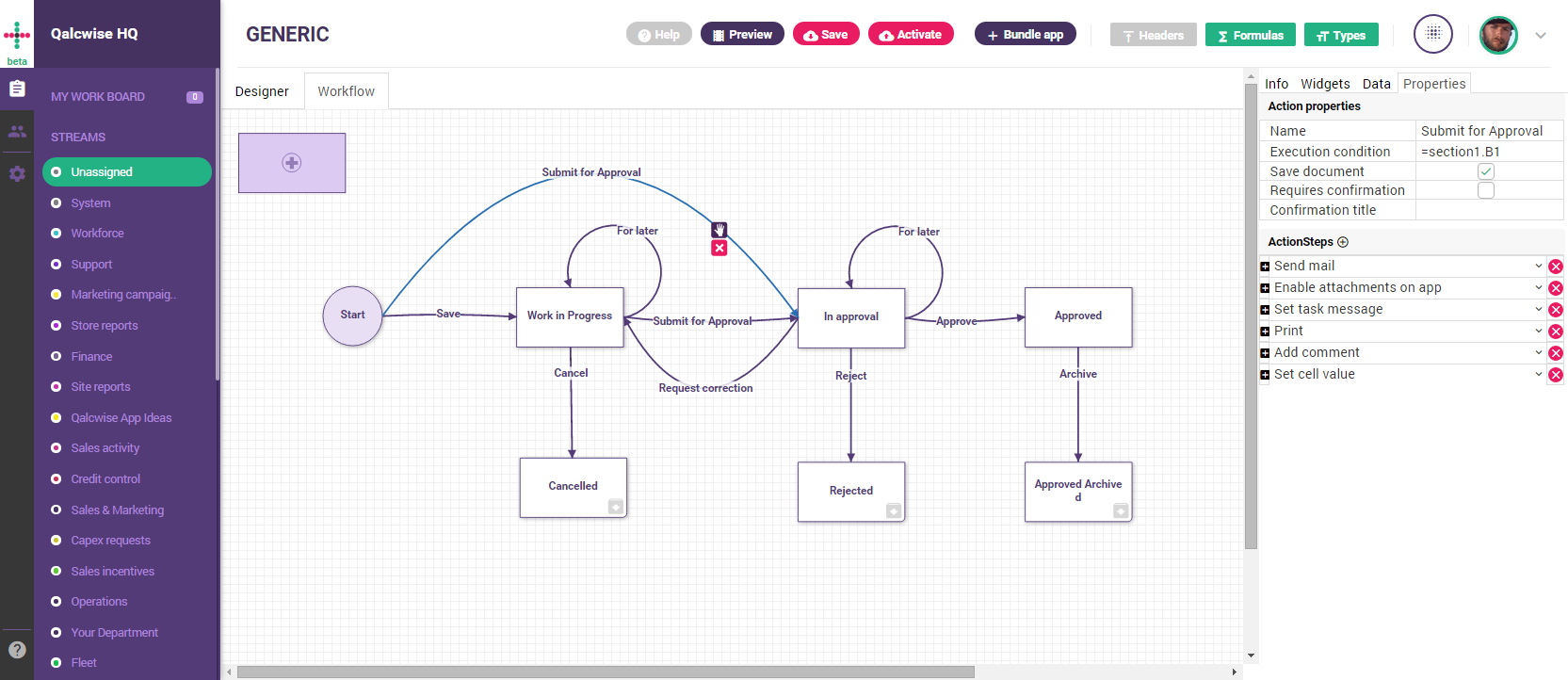Open the Workforce stream
Screen dimensions: 1568x680
point(97,234)
